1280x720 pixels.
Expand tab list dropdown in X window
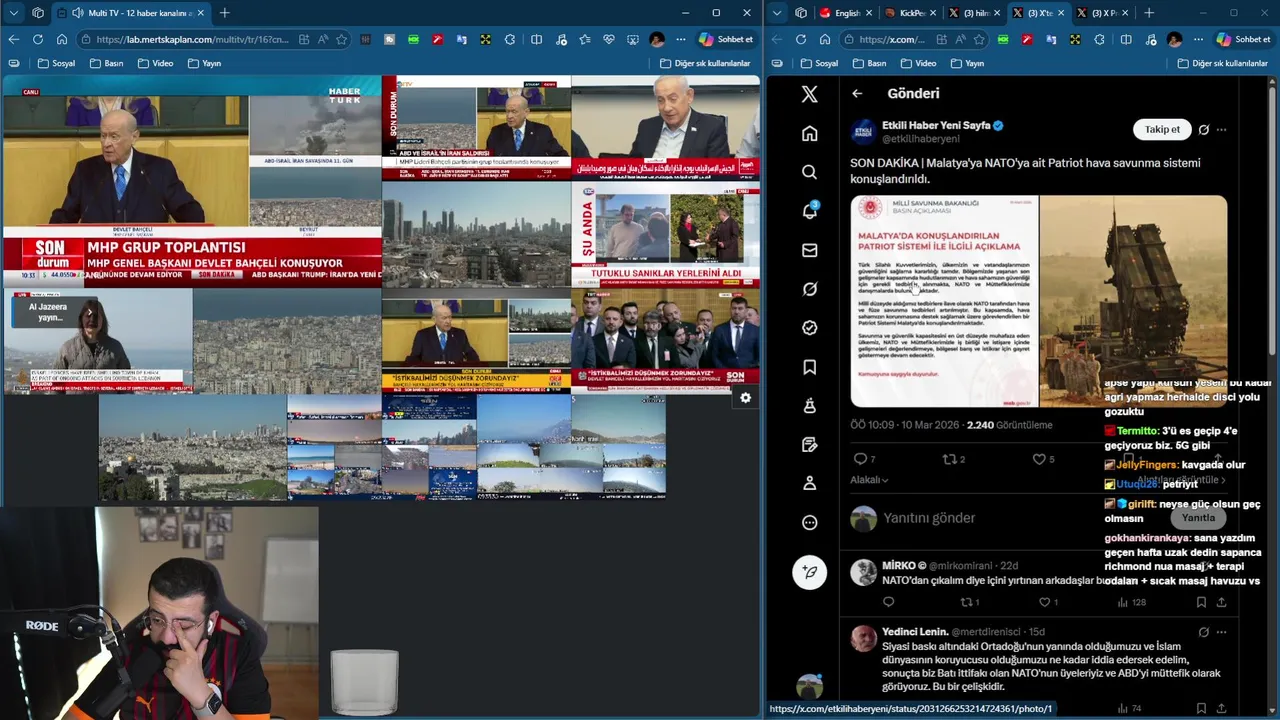777,13
